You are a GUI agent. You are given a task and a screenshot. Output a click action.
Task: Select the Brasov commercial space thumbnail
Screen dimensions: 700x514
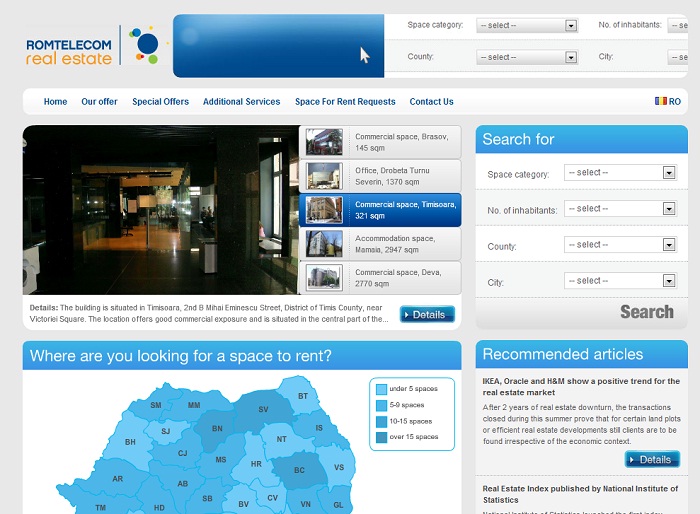click(324, 142)
